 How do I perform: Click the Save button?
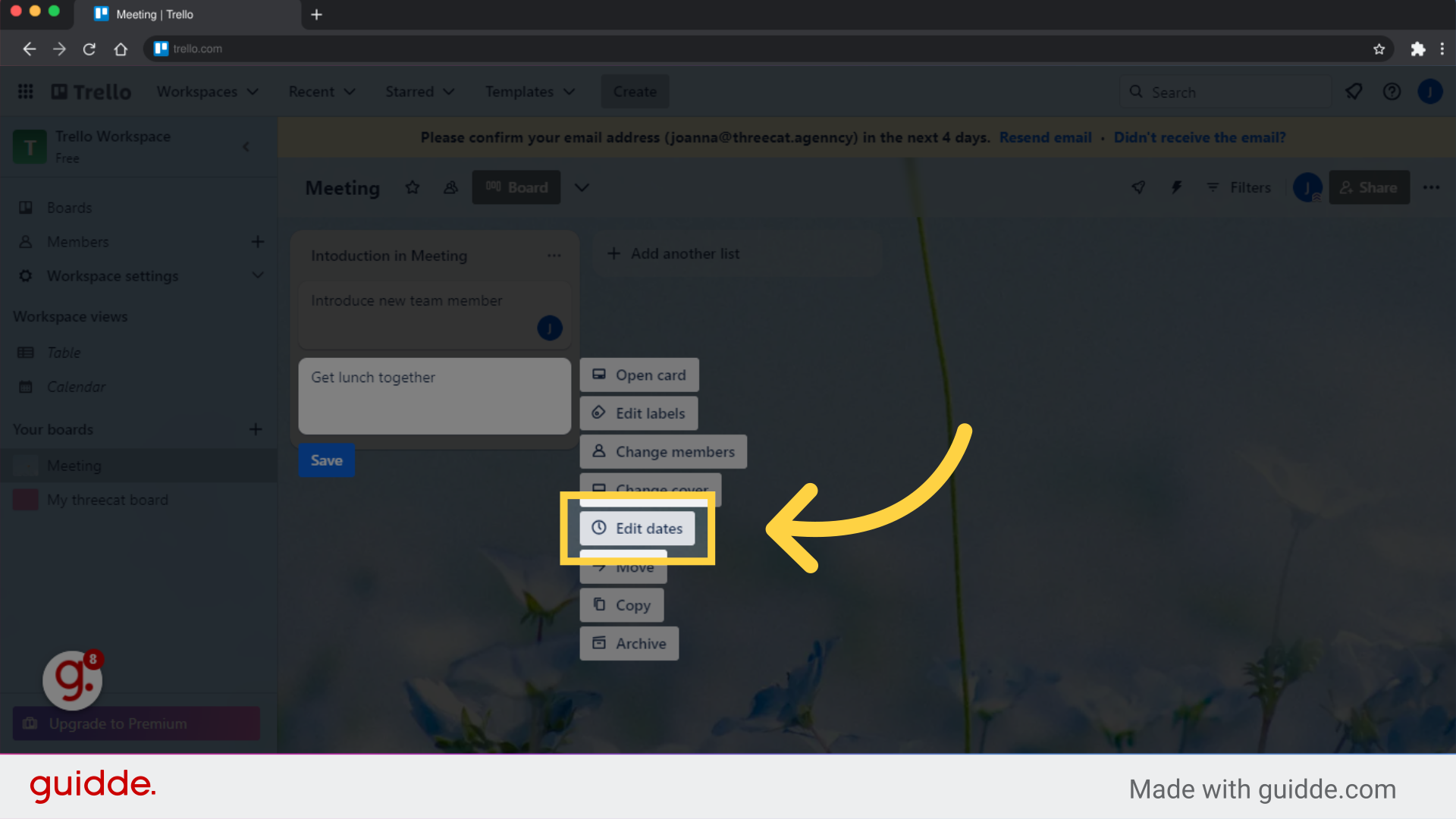coord(326,460)
